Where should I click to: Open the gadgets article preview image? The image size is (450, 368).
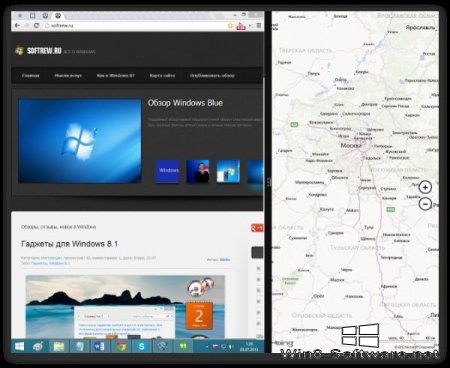click(x=125, y=307)
